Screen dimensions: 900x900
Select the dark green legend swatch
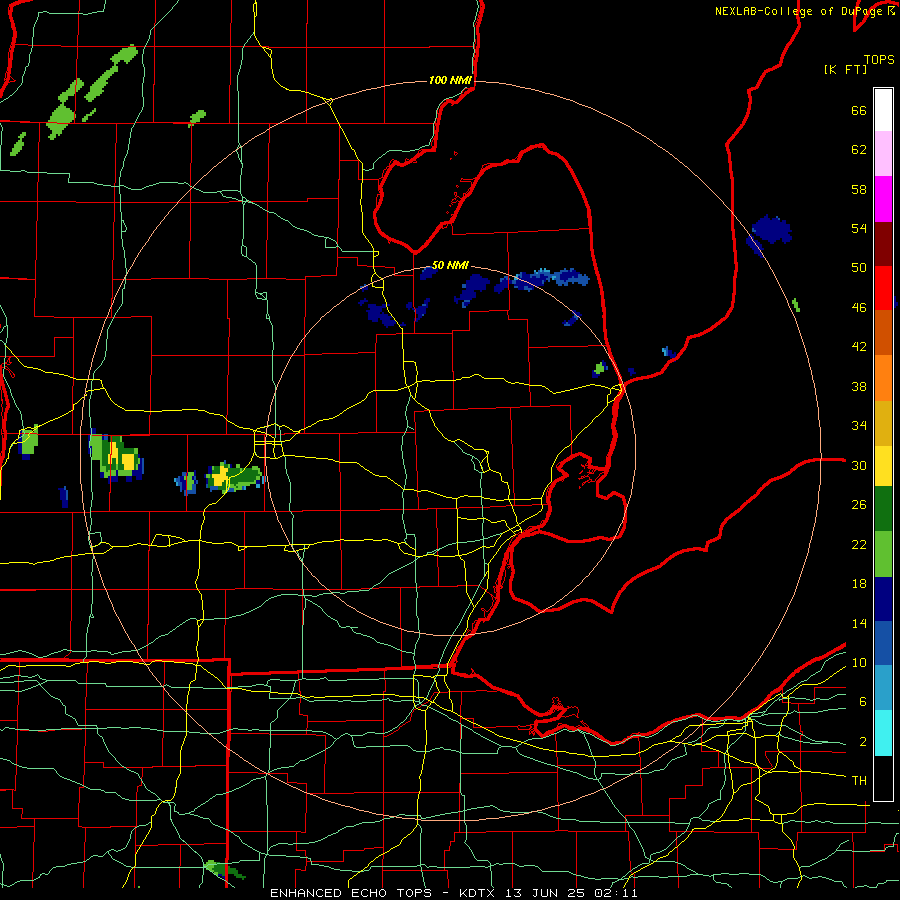pyautogui.click(x=883, y=509)
